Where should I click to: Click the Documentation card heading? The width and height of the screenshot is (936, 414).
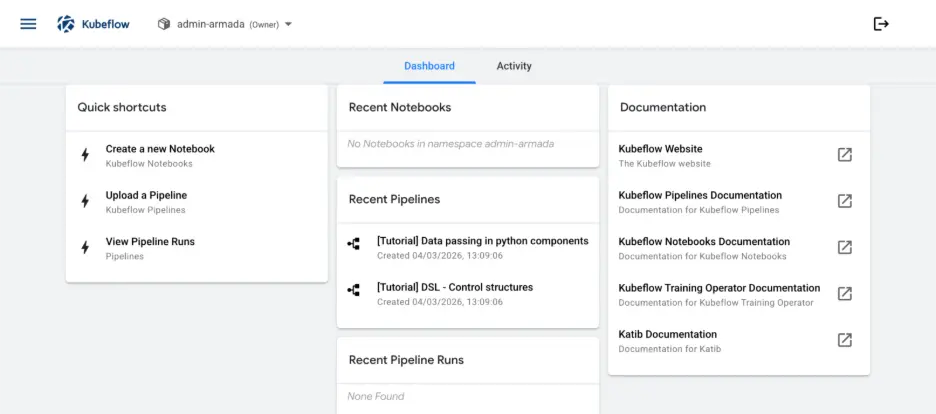[x=663, y=107]
